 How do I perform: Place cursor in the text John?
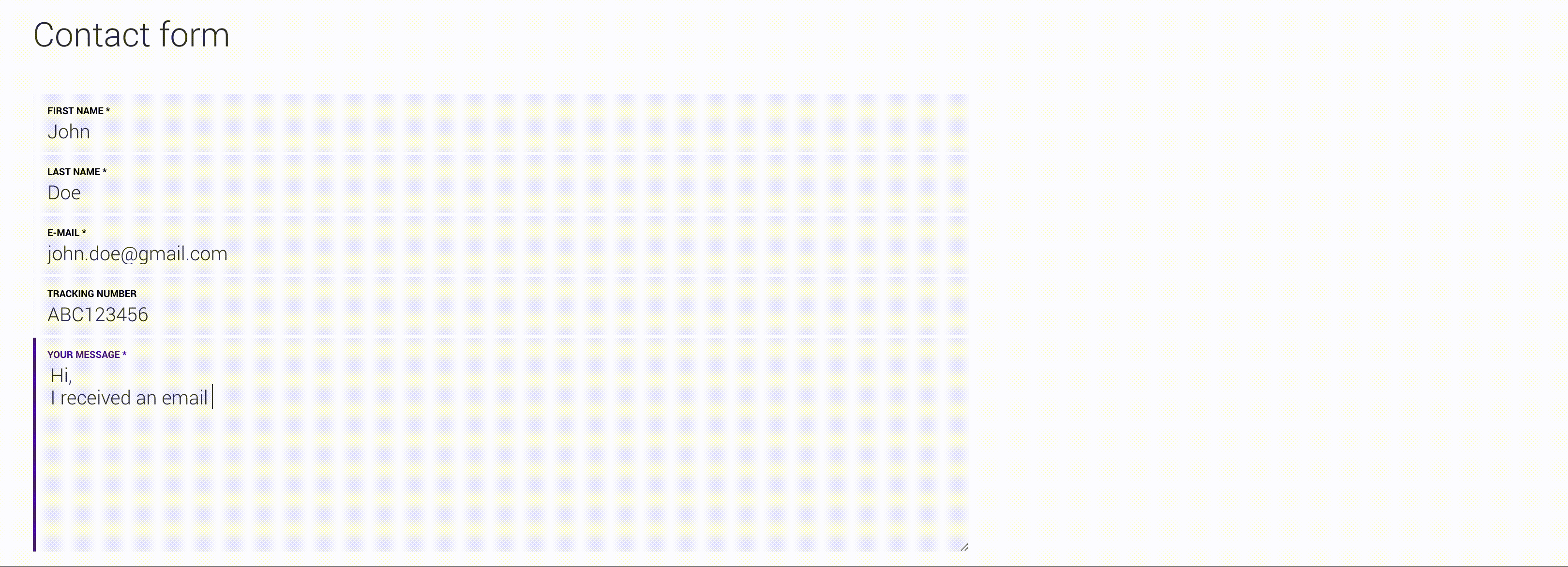(x=69, y=132)
